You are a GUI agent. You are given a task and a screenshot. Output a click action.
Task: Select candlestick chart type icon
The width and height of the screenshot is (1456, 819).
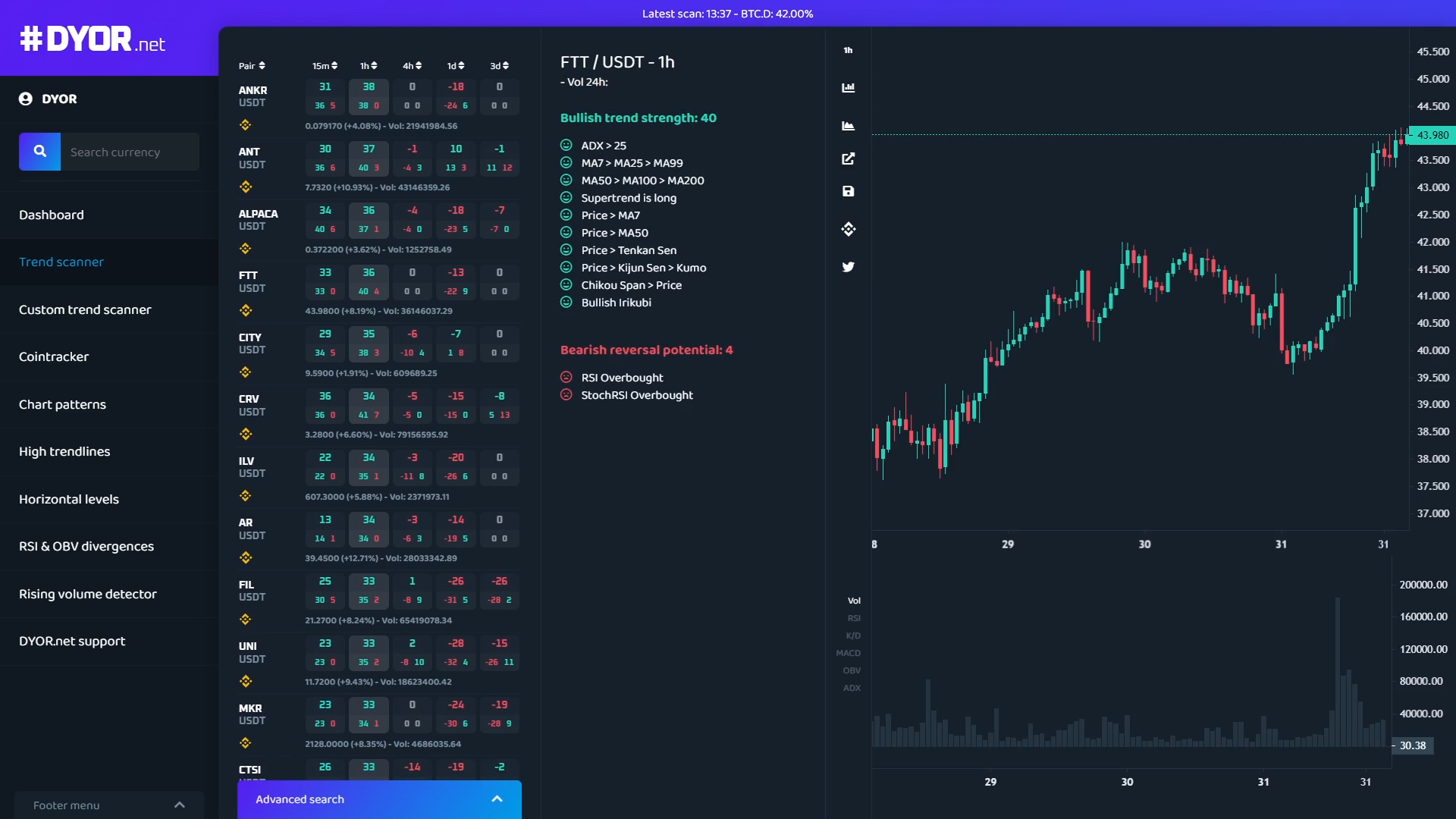[849, 88]
